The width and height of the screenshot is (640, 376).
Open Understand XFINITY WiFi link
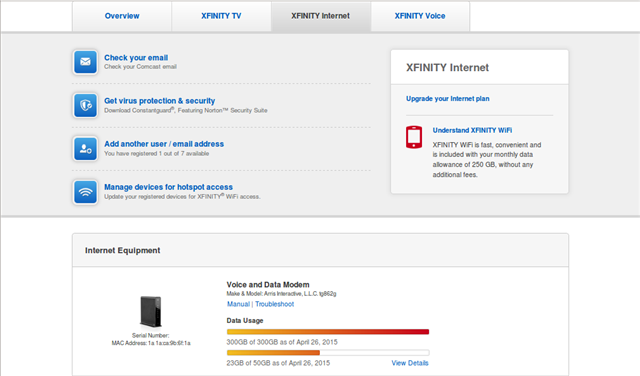pyautogui.click(x=472, y=130)
